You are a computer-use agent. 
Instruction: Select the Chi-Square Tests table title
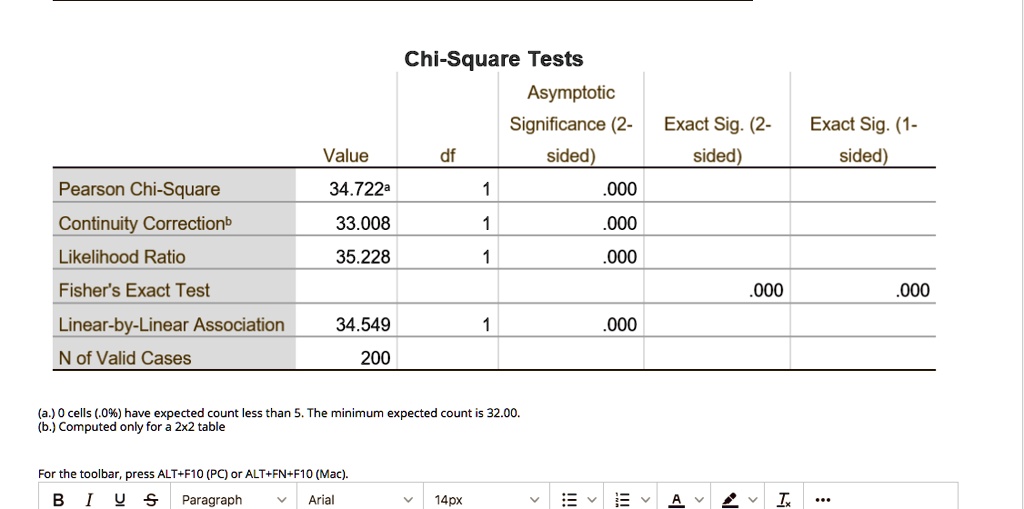pos(494,59)
